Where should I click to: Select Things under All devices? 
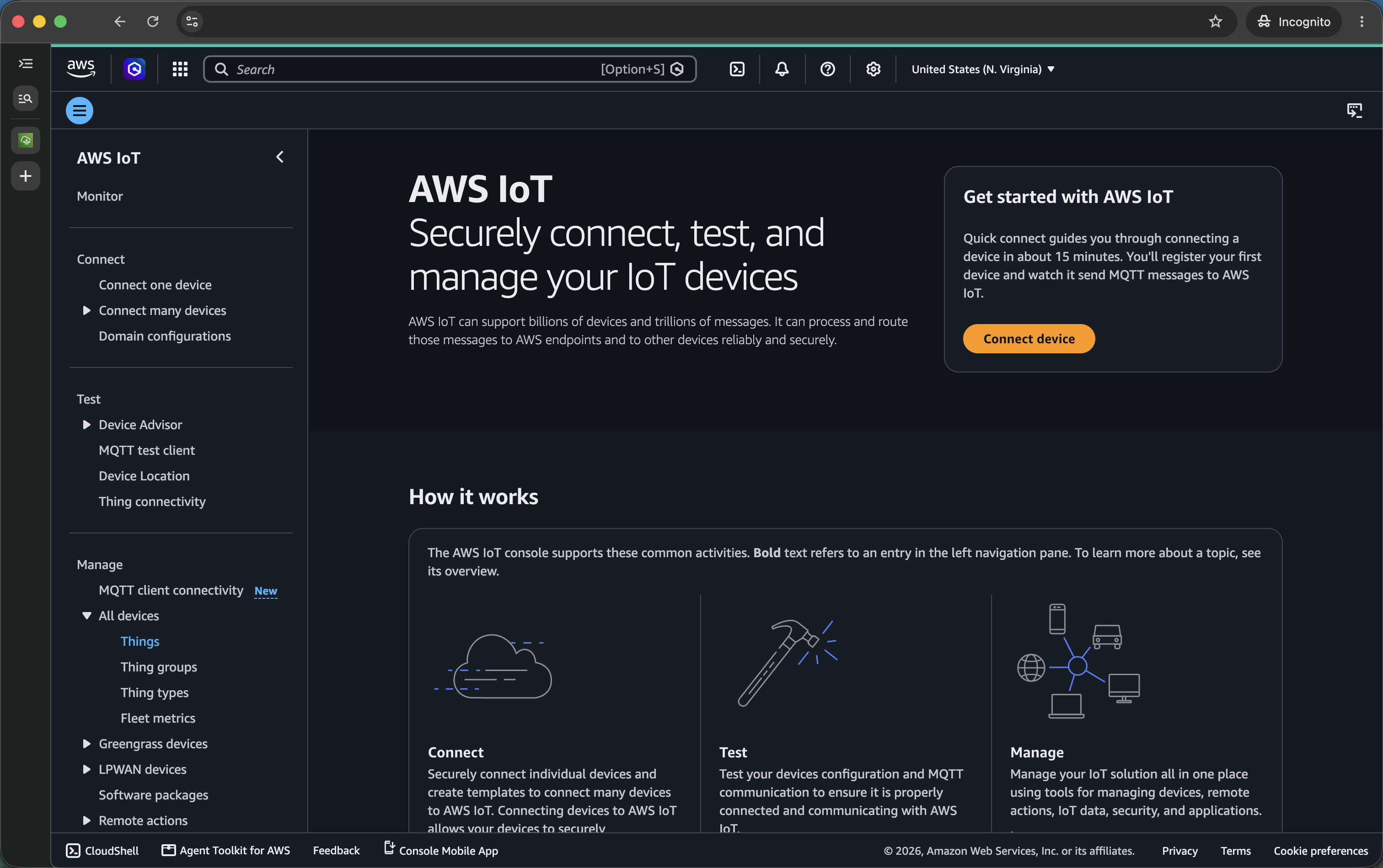(140, 642)
